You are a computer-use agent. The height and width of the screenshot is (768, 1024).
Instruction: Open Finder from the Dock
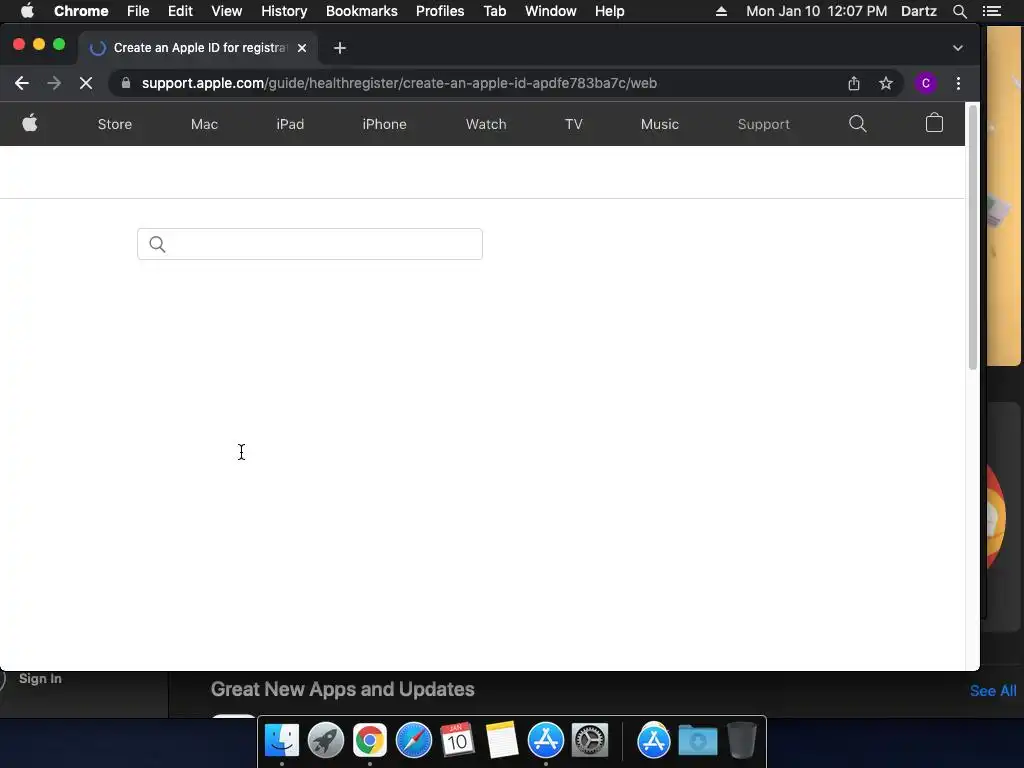coord(281,741)
